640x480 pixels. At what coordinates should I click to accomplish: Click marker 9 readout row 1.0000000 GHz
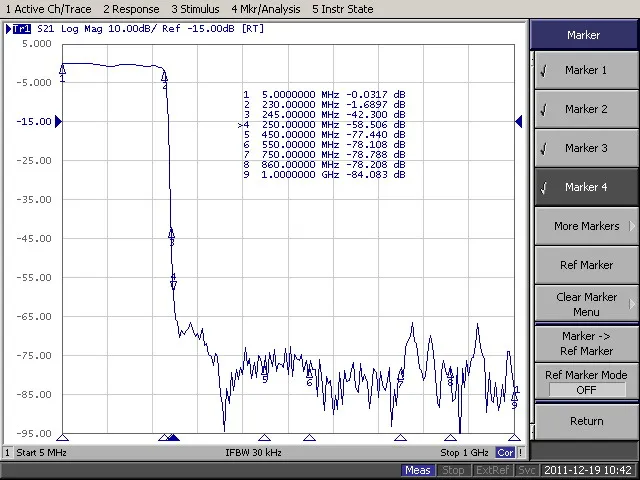coord(324,175)
